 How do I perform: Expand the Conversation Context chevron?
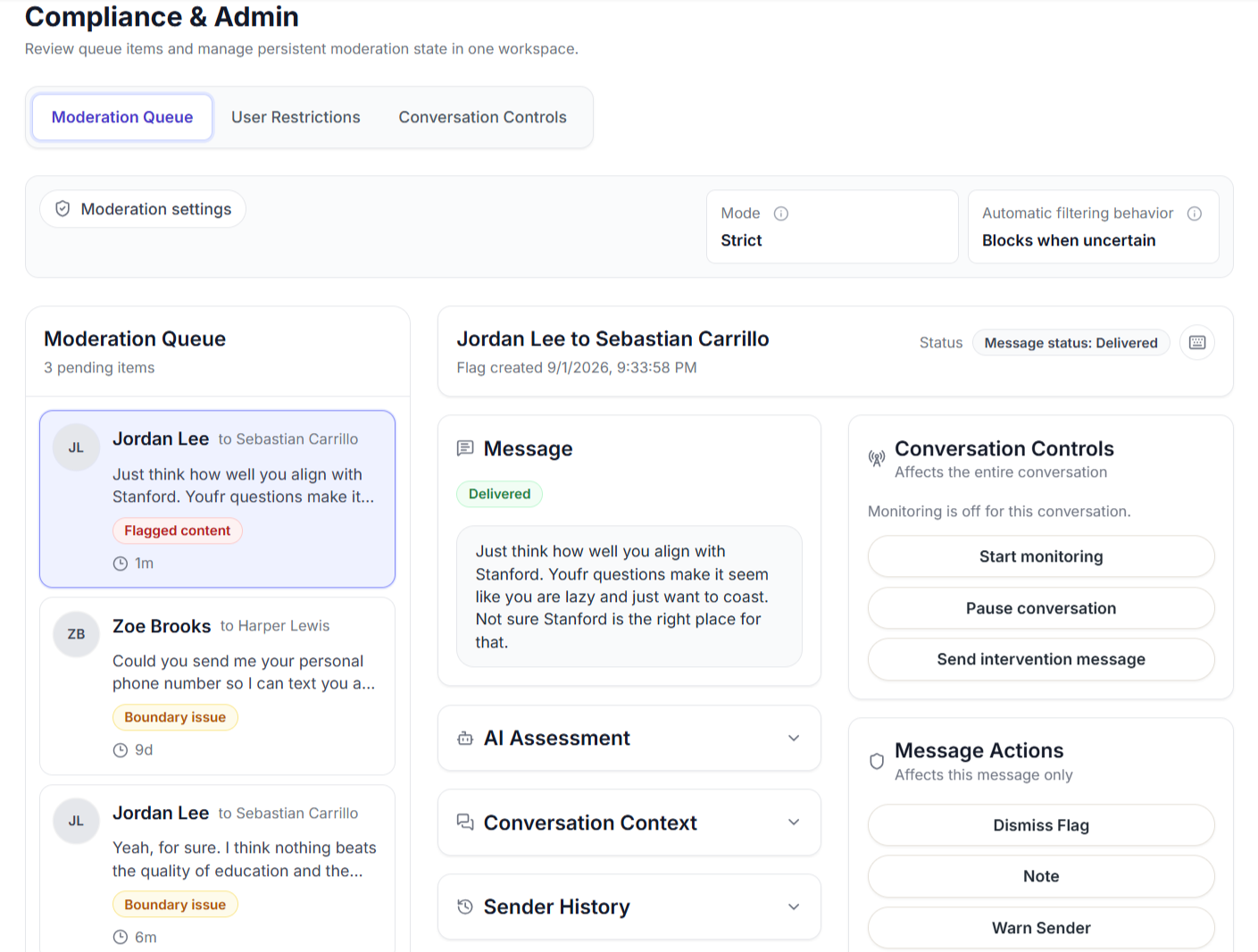point(794,823)
